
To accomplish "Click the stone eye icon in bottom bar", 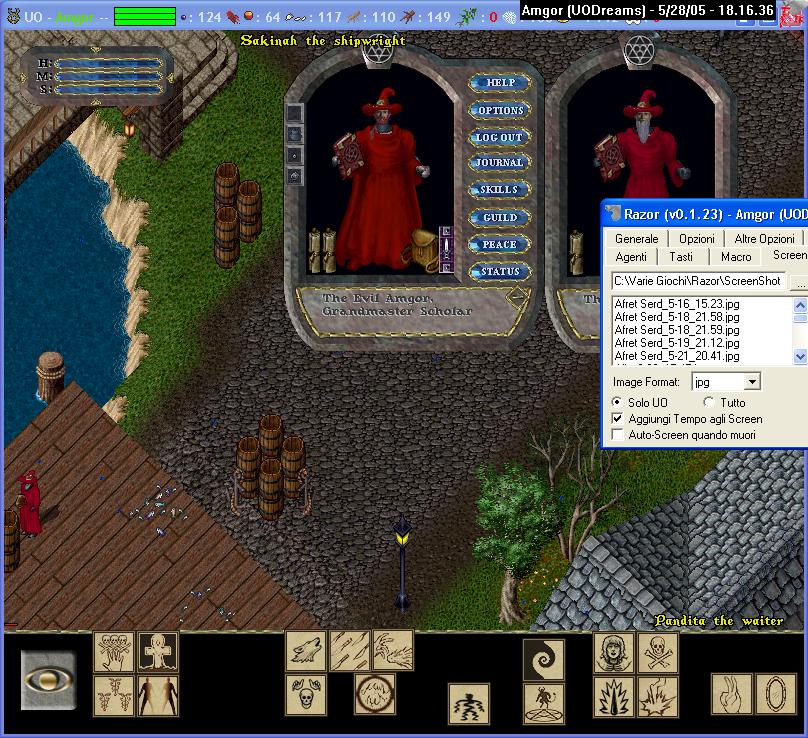I will pos(48,680).
